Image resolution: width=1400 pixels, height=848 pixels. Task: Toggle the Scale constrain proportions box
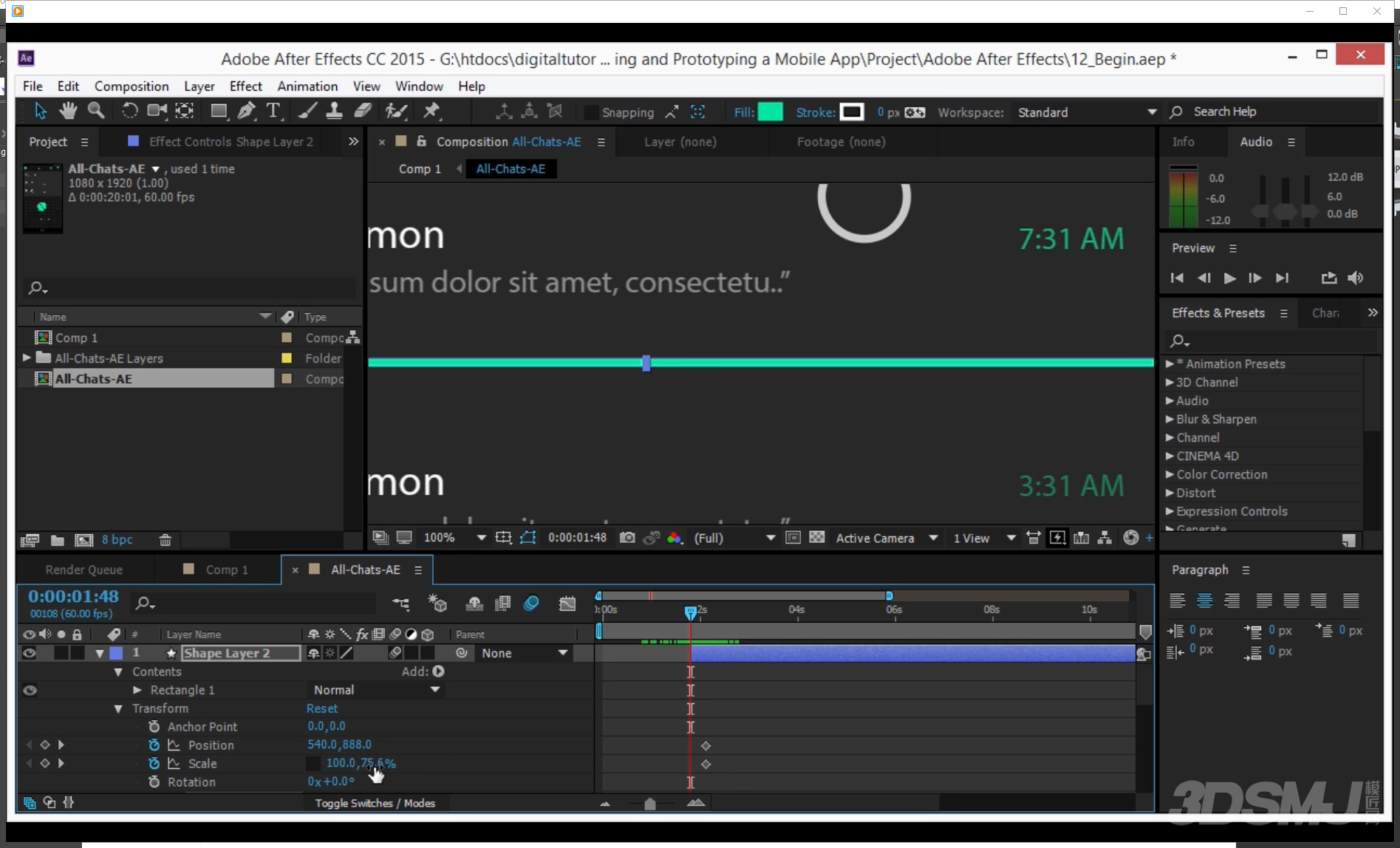pos(313,763)
